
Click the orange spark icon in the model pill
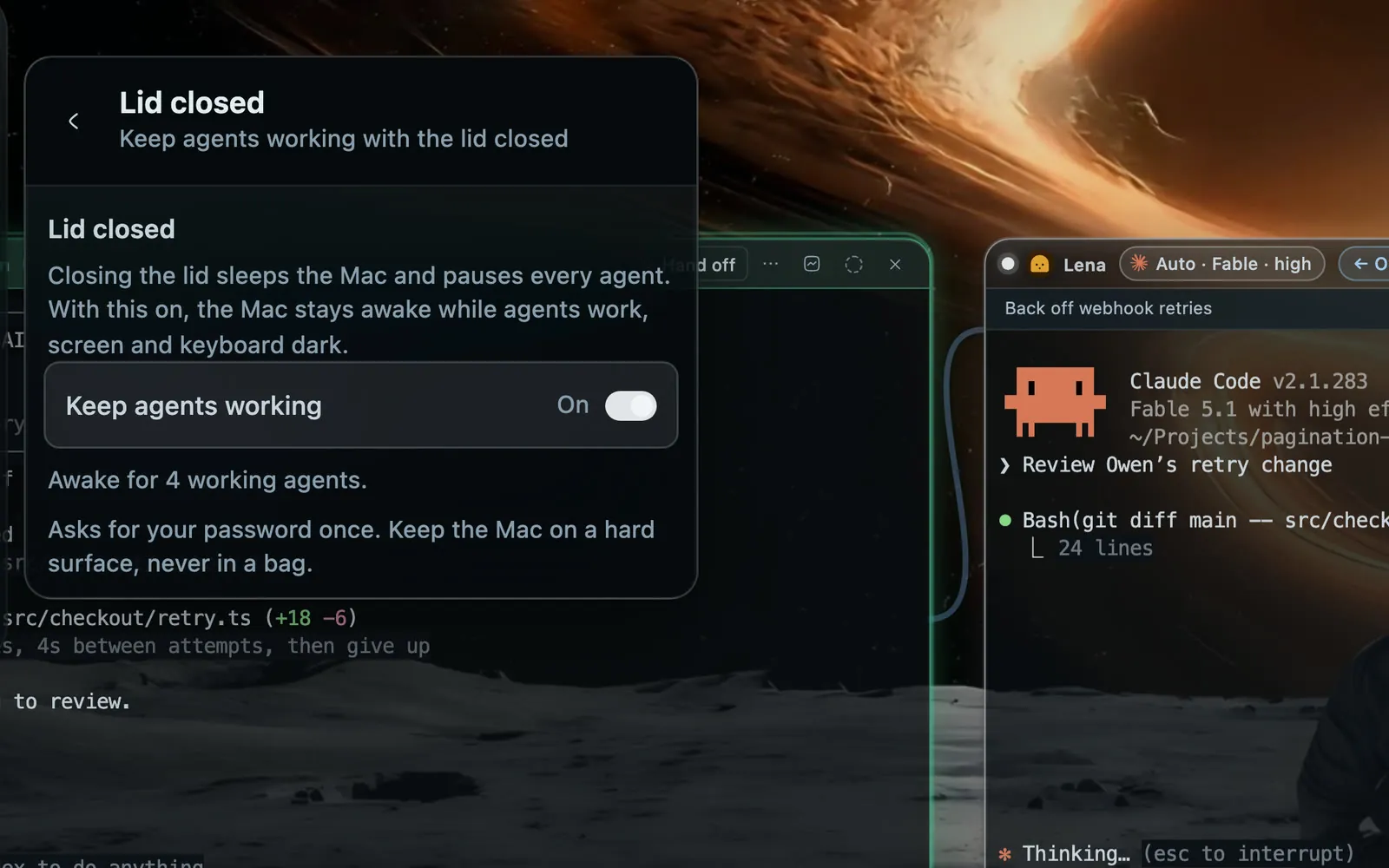[1139, 264]
